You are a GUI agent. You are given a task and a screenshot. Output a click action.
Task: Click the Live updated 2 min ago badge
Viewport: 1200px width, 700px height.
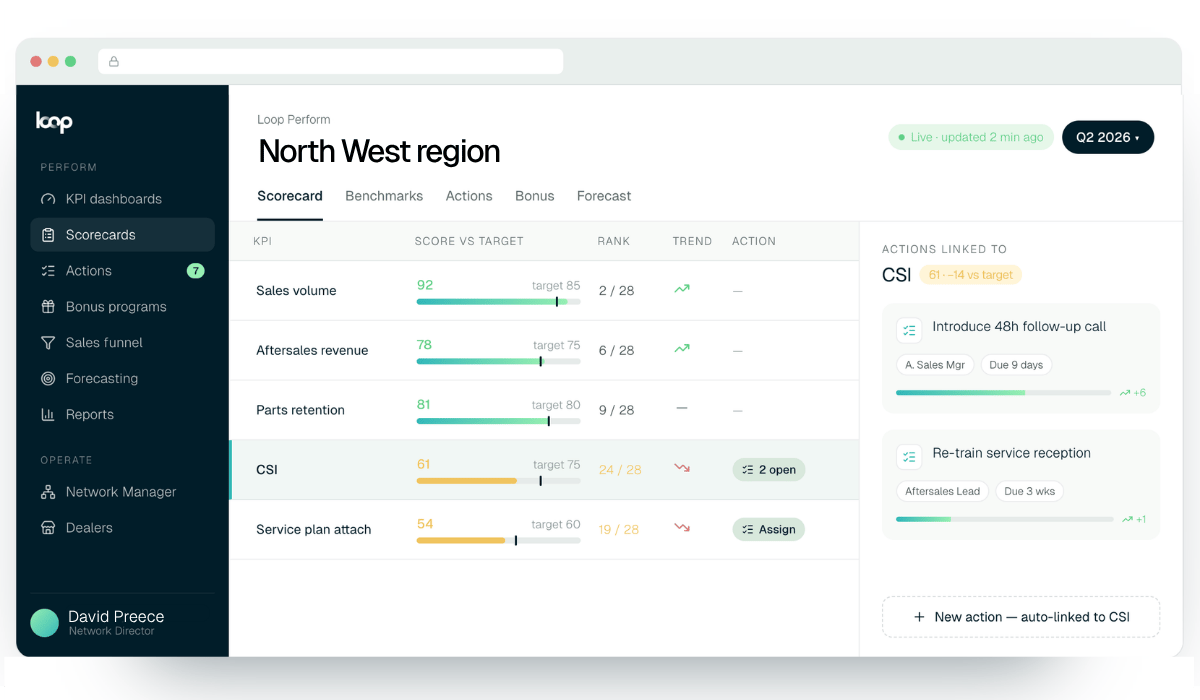[x=971, y=137]
